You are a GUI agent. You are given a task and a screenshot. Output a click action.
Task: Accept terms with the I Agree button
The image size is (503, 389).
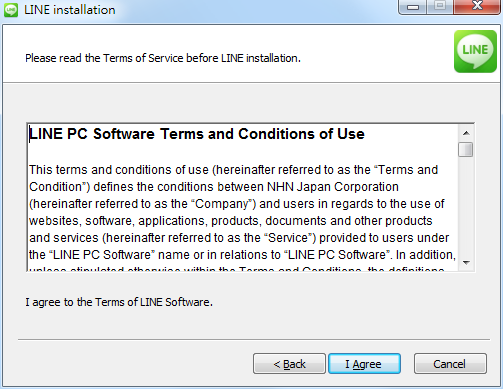(364, 364)
